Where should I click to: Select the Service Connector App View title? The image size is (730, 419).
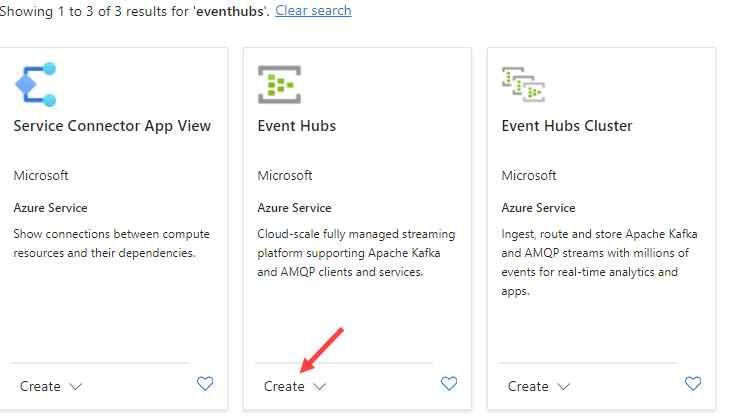point(112,126)
